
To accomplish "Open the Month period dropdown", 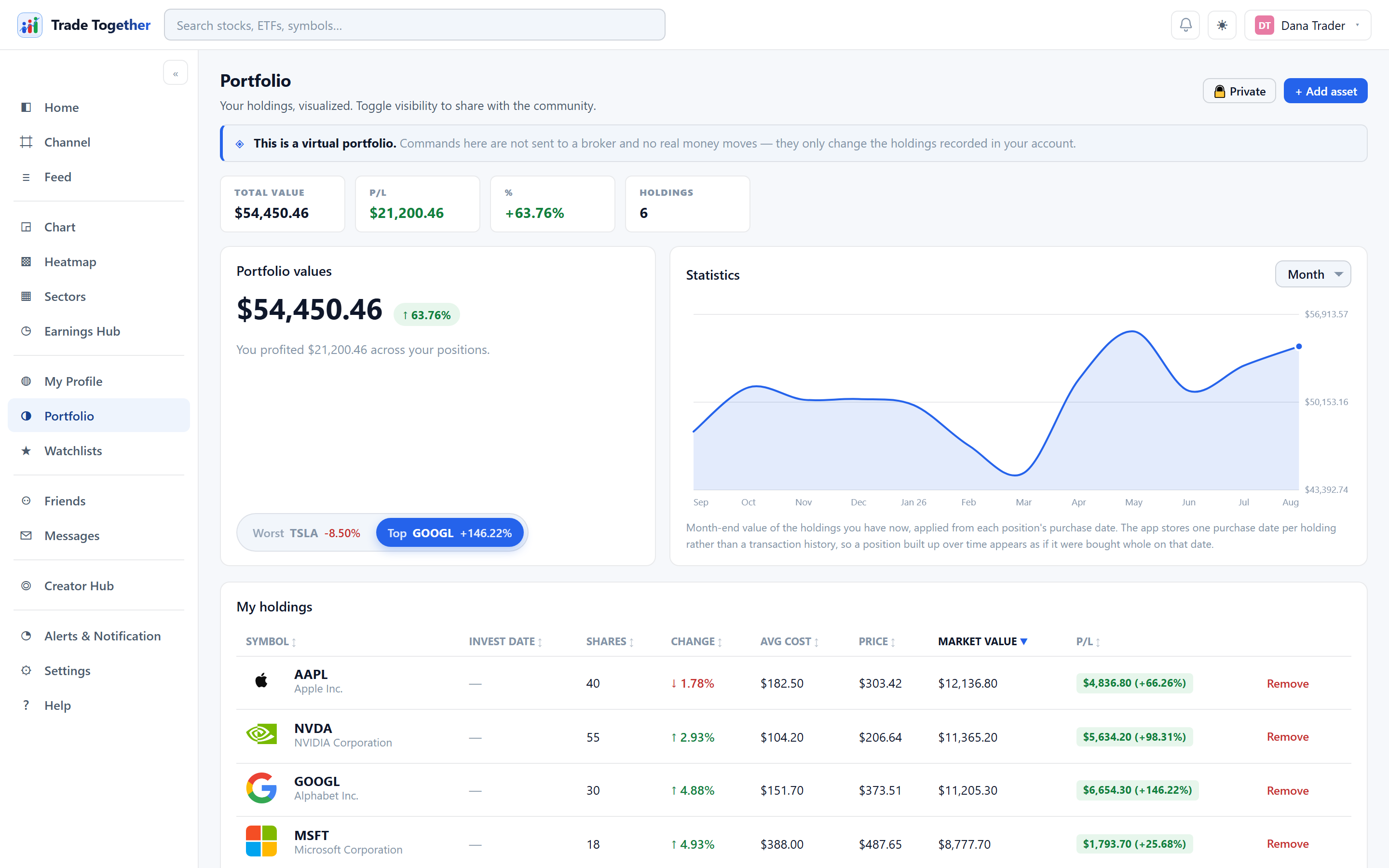I will (1313, 274).
